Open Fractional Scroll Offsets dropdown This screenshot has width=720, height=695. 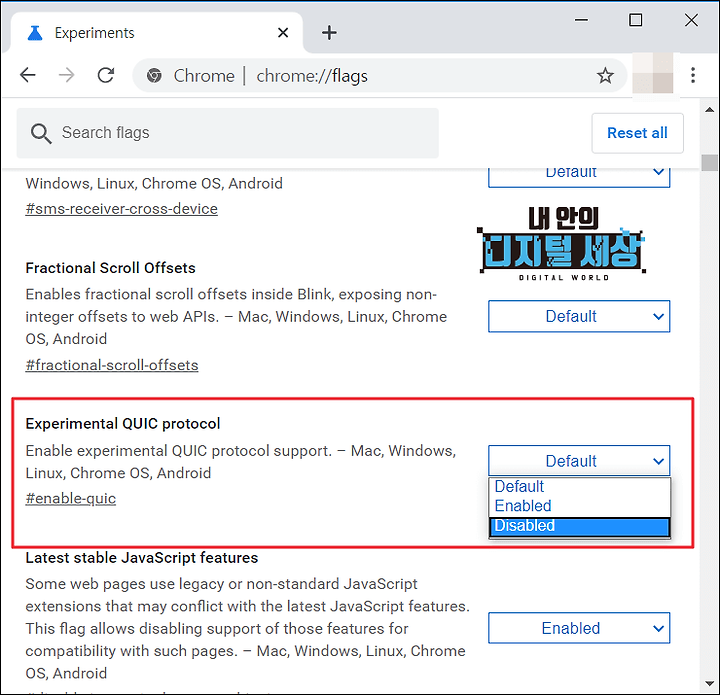(x=579, y=316)
